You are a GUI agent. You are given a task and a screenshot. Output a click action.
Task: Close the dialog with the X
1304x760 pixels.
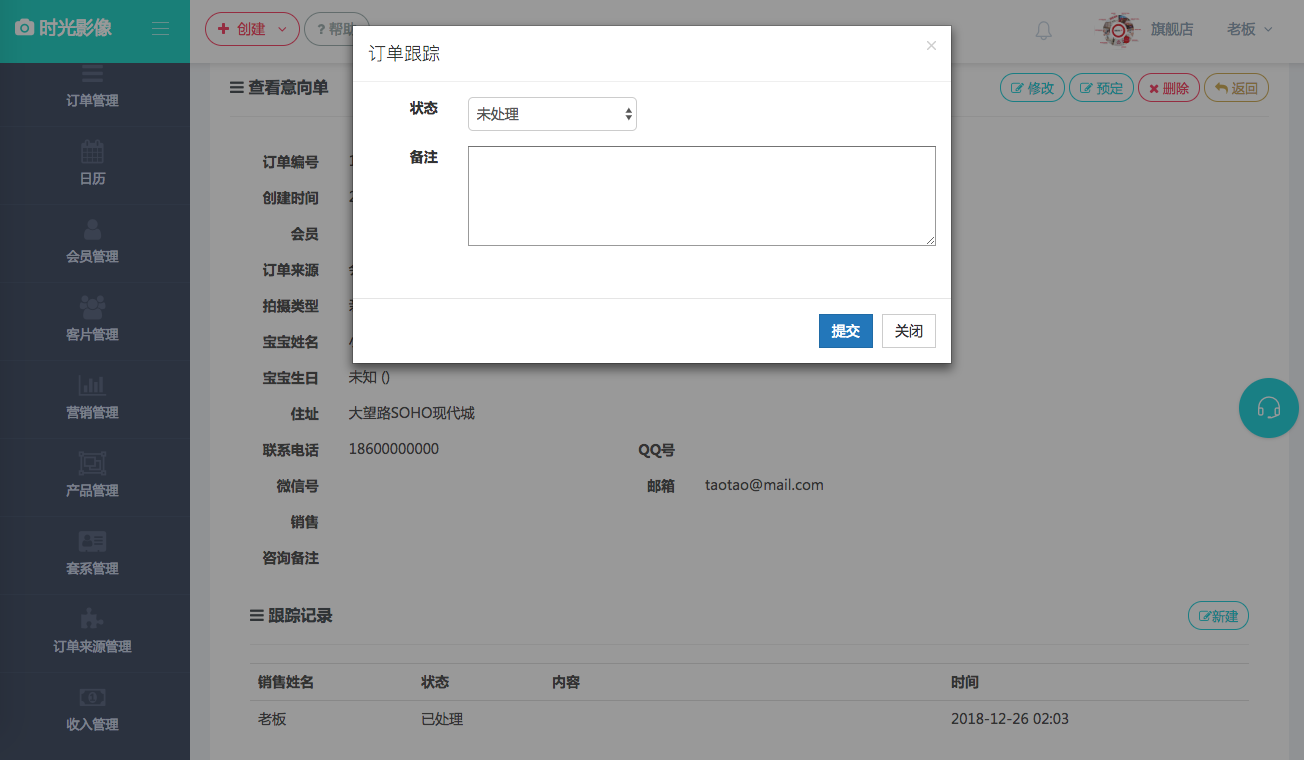coord(931,46)
